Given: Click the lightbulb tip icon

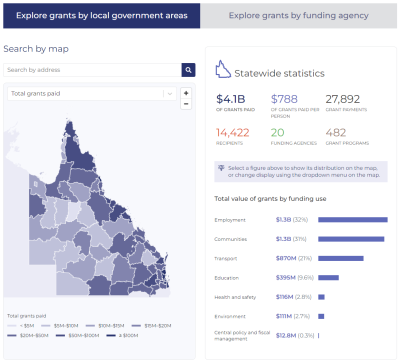Looking at the screenshot, I should [x=221, y=168].
